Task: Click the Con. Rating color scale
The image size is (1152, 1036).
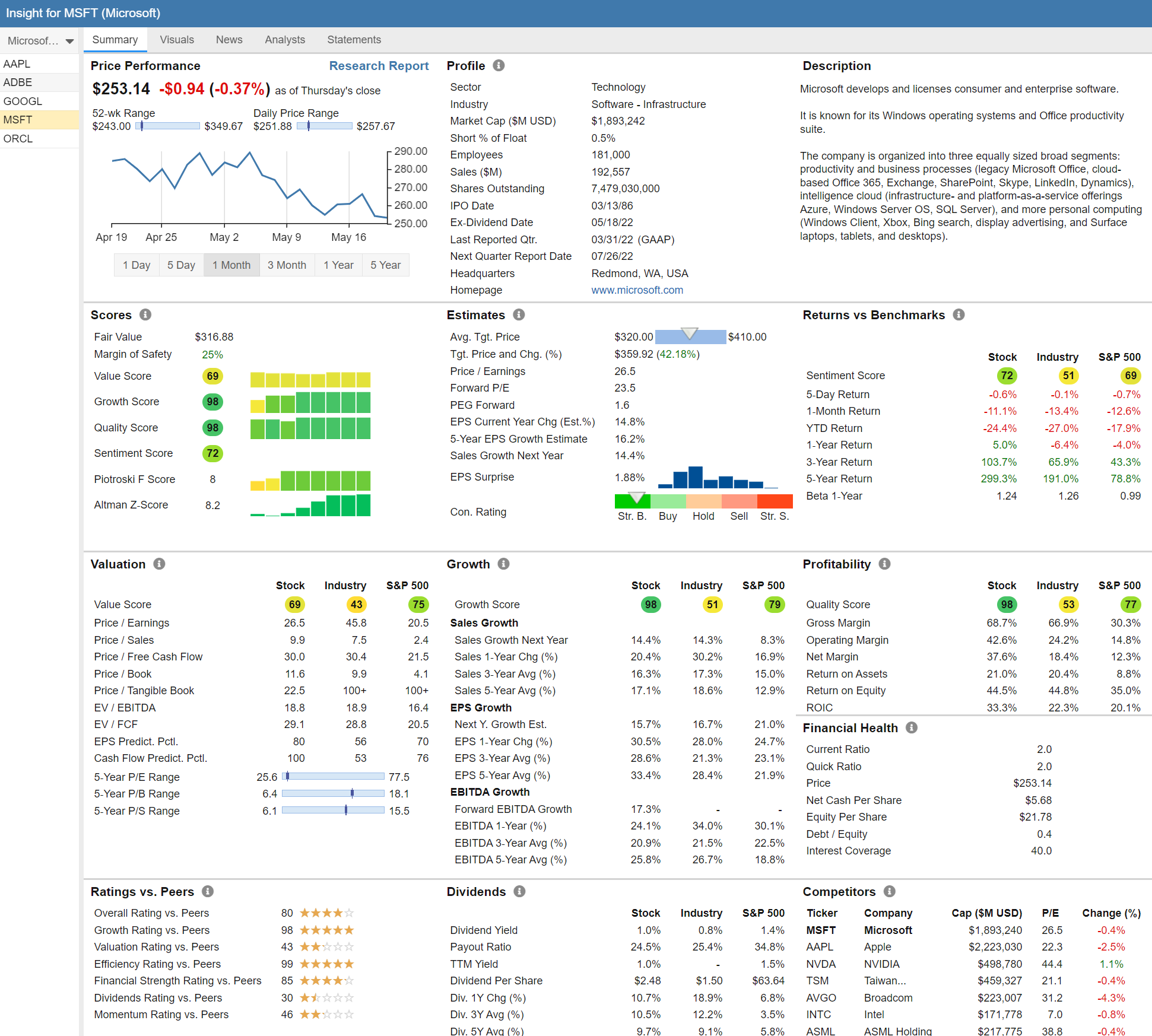Action: click(703, 501)
